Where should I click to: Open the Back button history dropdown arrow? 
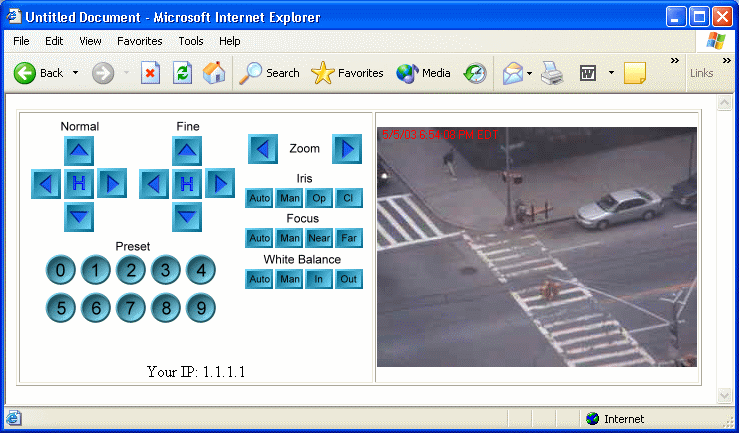[75, 73]
